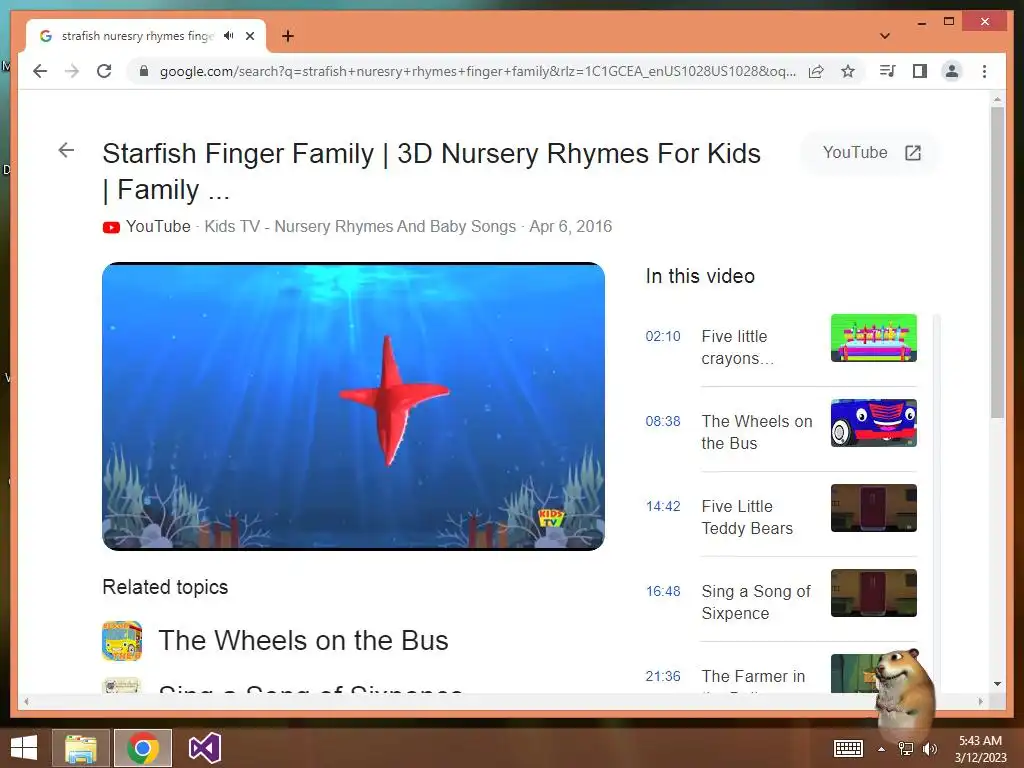Click the video title heading
The width and height of the screenshot is (1024, 768).
[x=432, y=171]
